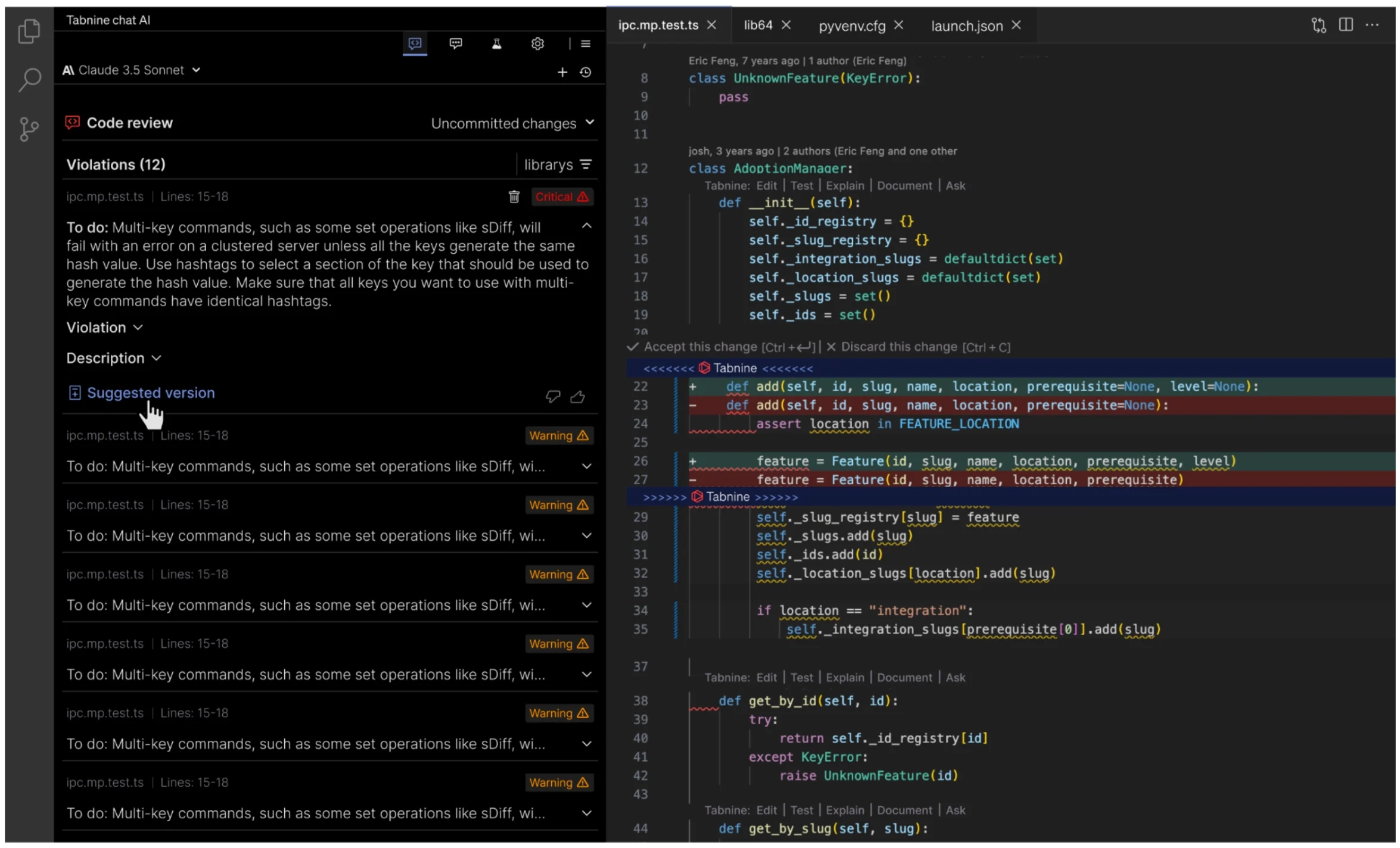Click Tabnine Explain above __init__ method
1400x848 pixels.
845,186
